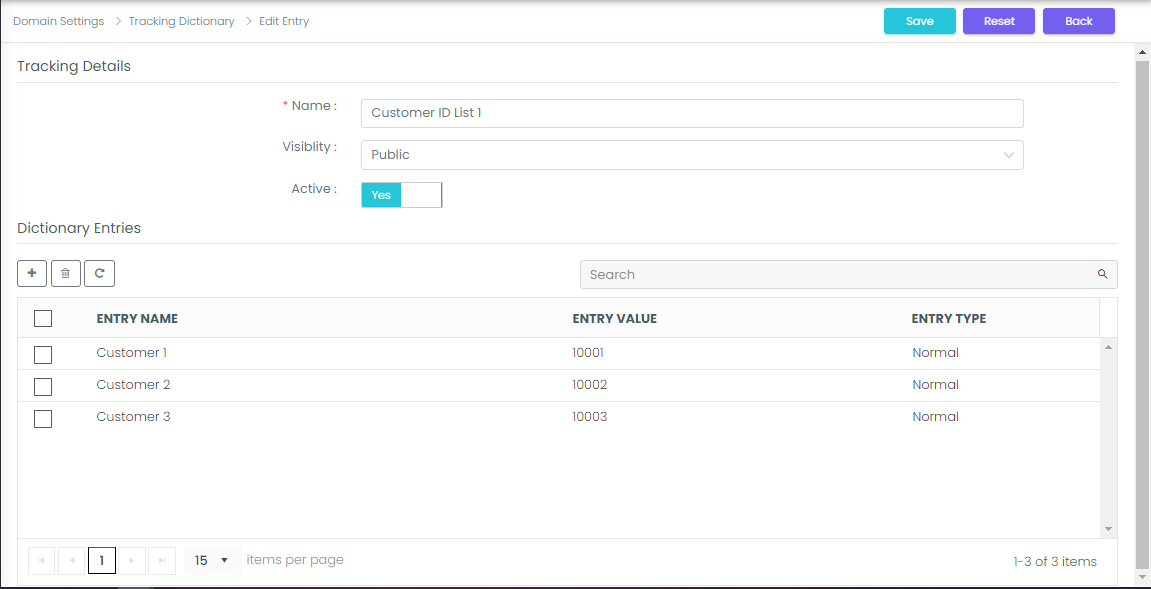Sort by ENTRY NAME column header
This screenshot has height=589, width=1151.
click(137, 319)
